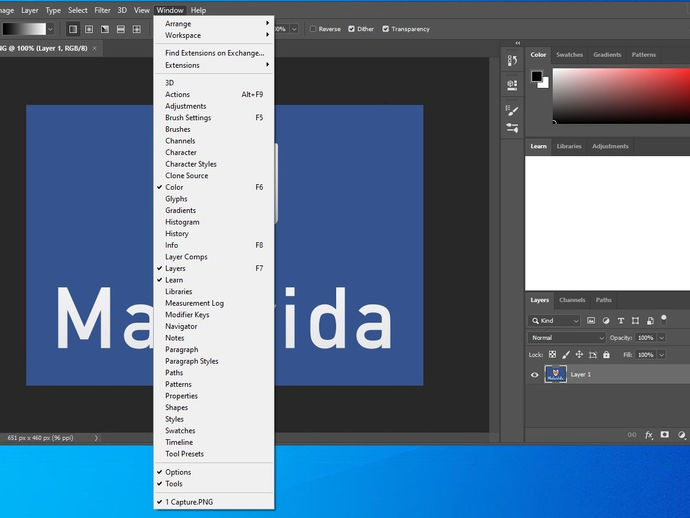Hide Layer 1 with the eye icon
The width and height of the screenshot is (690, 518).
click(535, 375)
